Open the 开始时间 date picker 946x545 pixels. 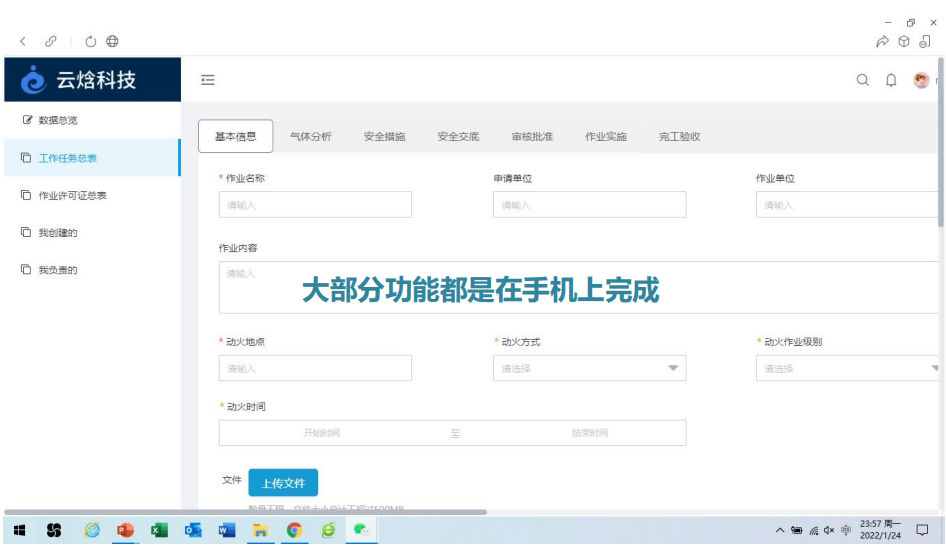[322, 433]
